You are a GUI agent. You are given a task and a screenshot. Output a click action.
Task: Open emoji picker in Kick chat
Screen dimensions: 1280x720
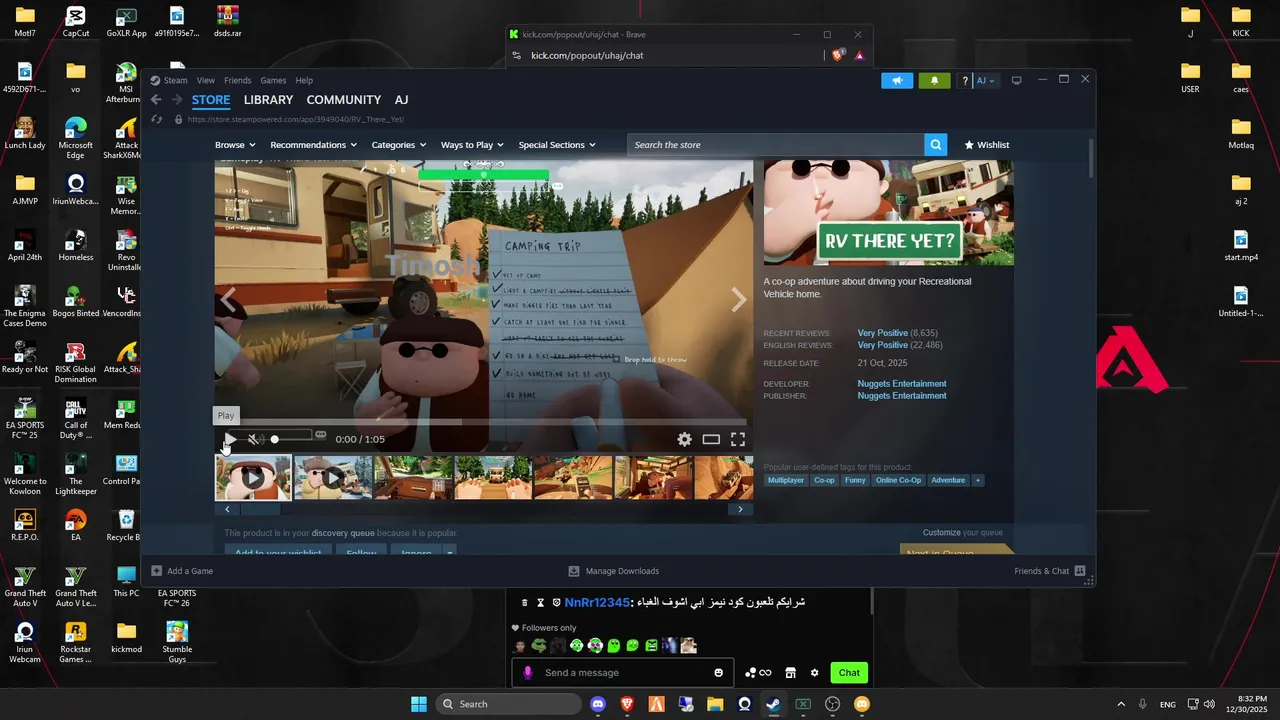pyautogui.click(x=718, y=673)
